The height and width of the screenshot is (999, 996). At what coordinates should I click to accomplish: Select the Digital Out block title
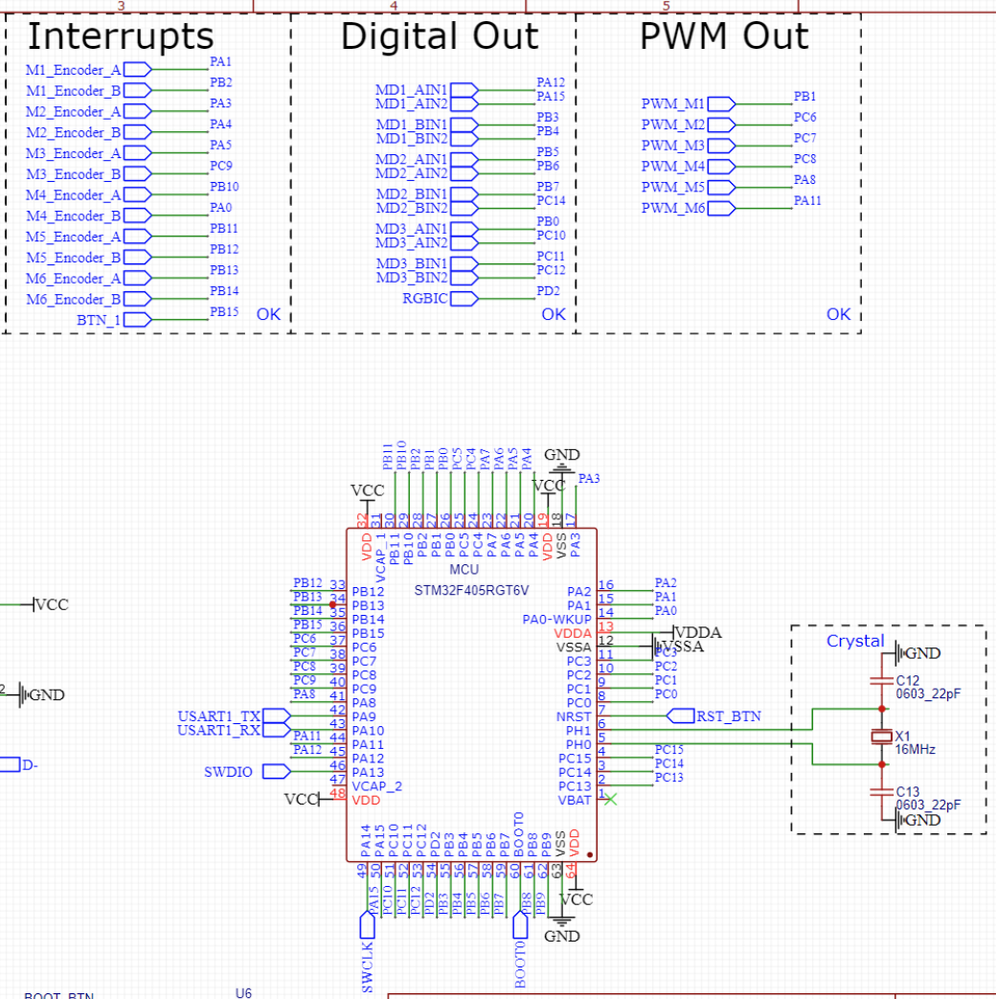(440, 36)
